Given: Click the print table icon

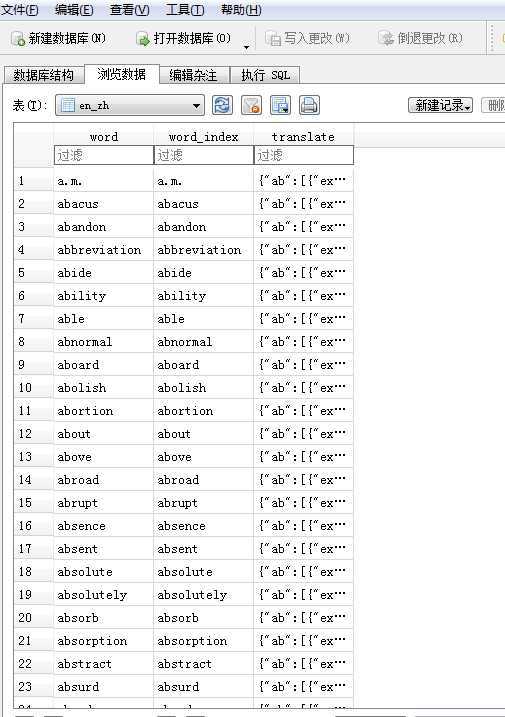Looking at the screenshot, I should click(309, 105).
